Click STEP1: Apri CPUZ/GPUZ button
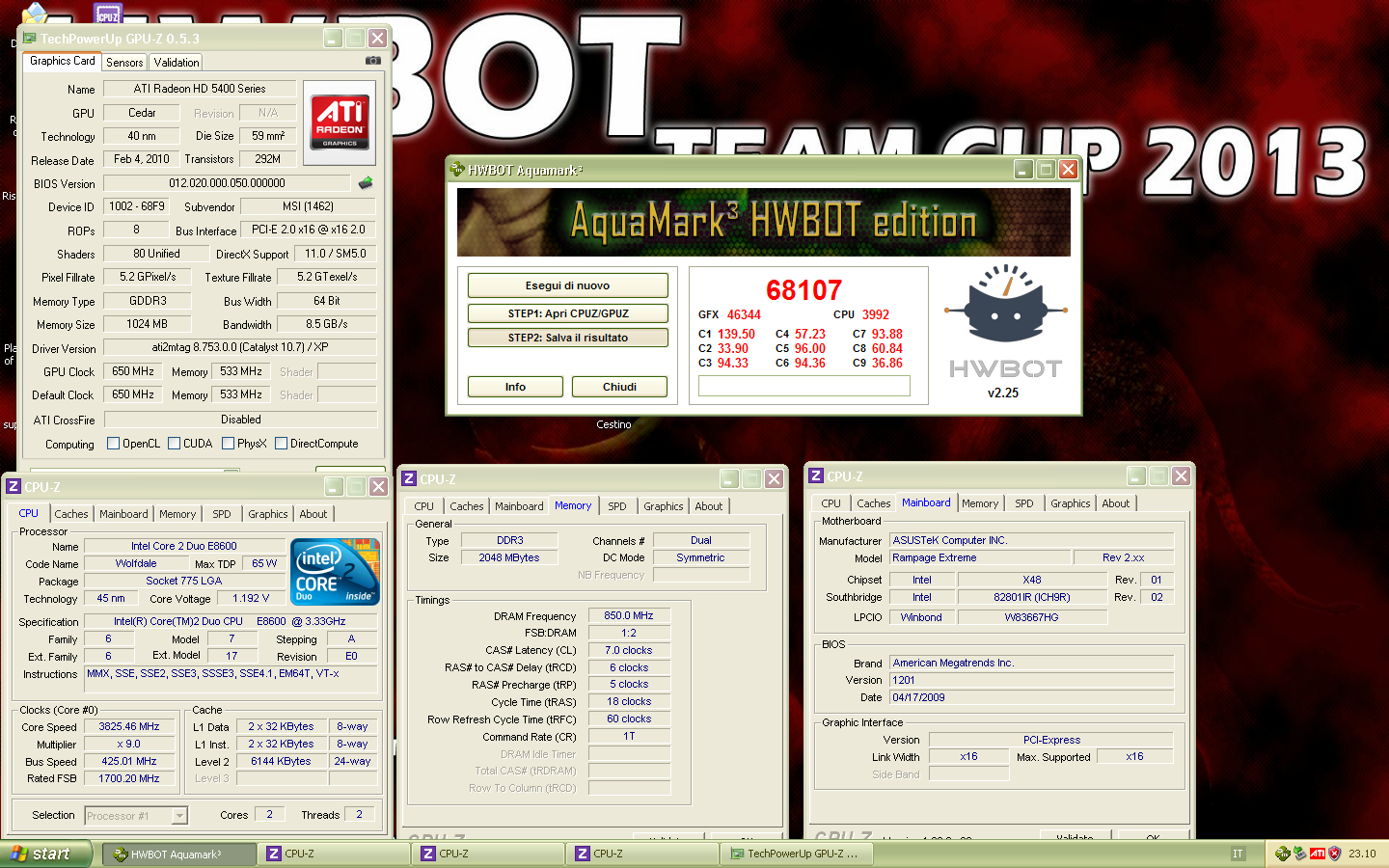 point(567,313)
